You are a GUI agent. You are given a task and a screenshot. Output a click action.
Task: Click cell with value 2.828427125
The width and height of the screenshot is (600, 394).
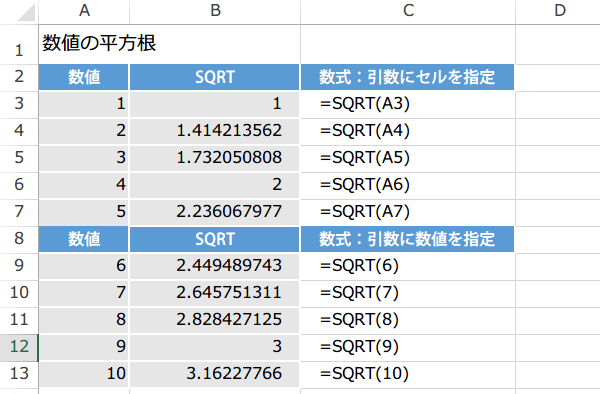click(x=214, y=320)
